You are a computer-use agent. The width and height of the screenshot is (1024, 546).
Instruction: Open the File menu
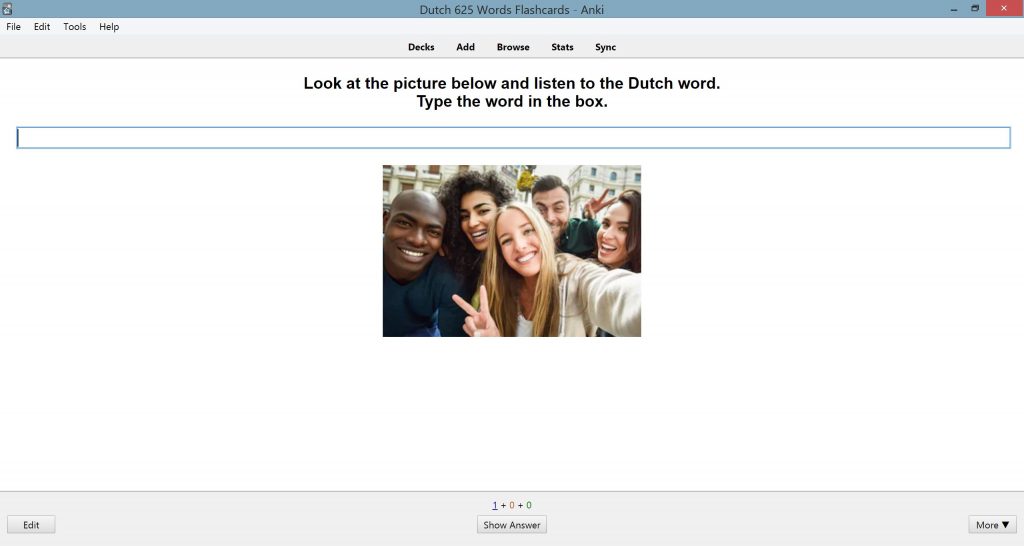point(13,27)
